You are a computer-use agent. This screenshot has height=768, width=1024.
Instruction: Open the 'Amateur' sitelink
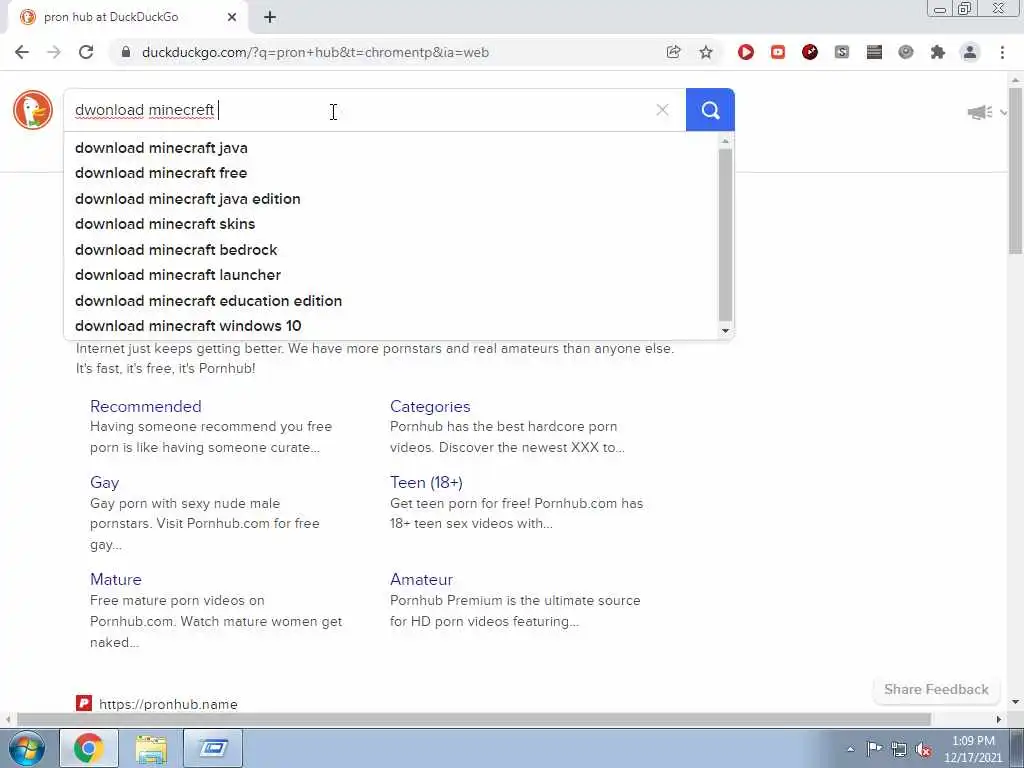[x=421, y=579]
